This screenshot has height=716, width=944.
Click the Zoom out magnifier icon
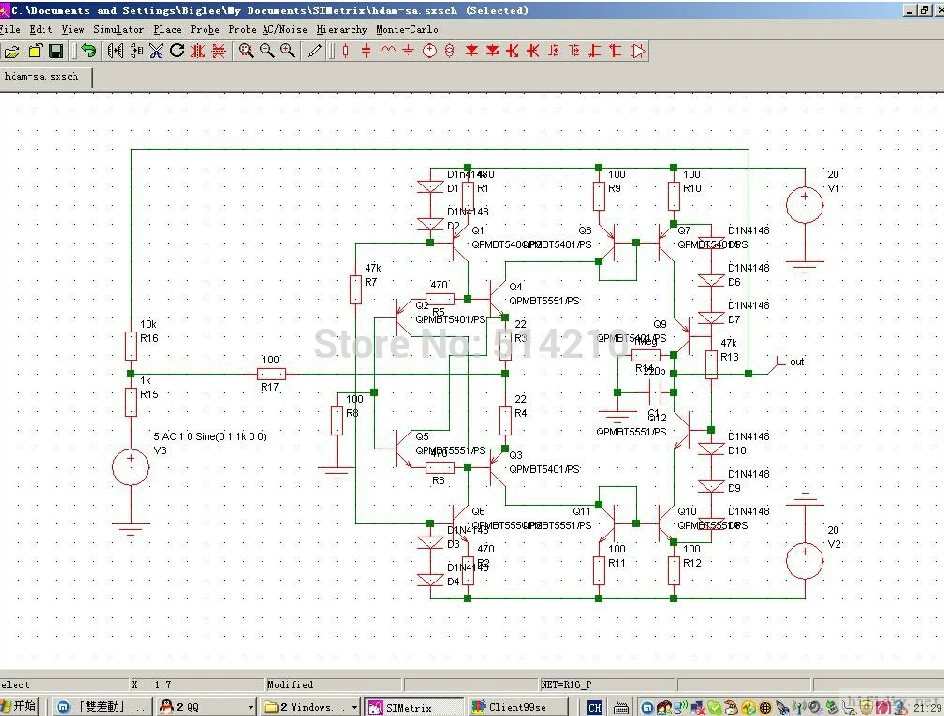click(x=267, y=51)
